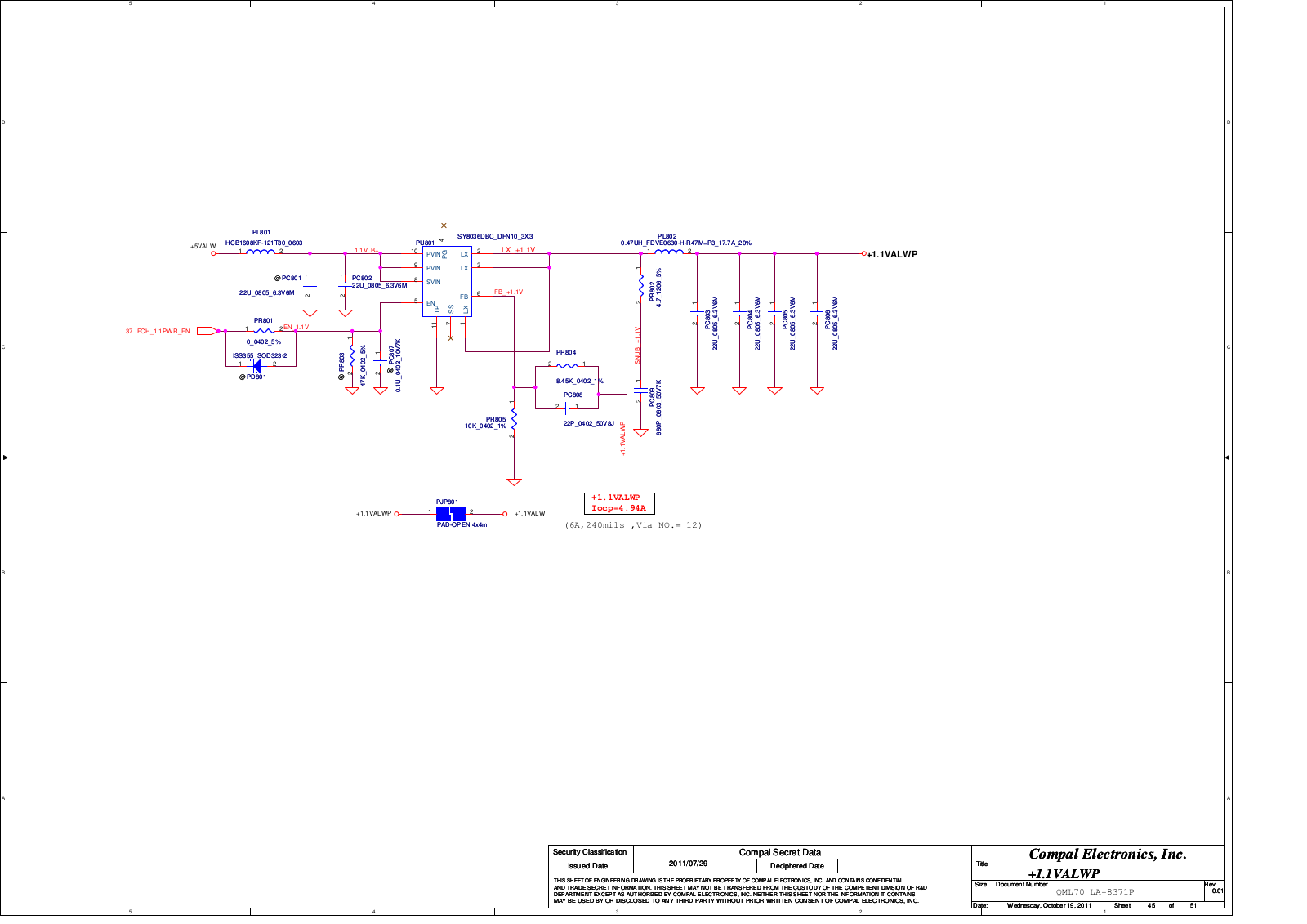This screenshot has height=924, width=1307.
Task: Click ground symbol below PR805
Action: click(514, 482)
